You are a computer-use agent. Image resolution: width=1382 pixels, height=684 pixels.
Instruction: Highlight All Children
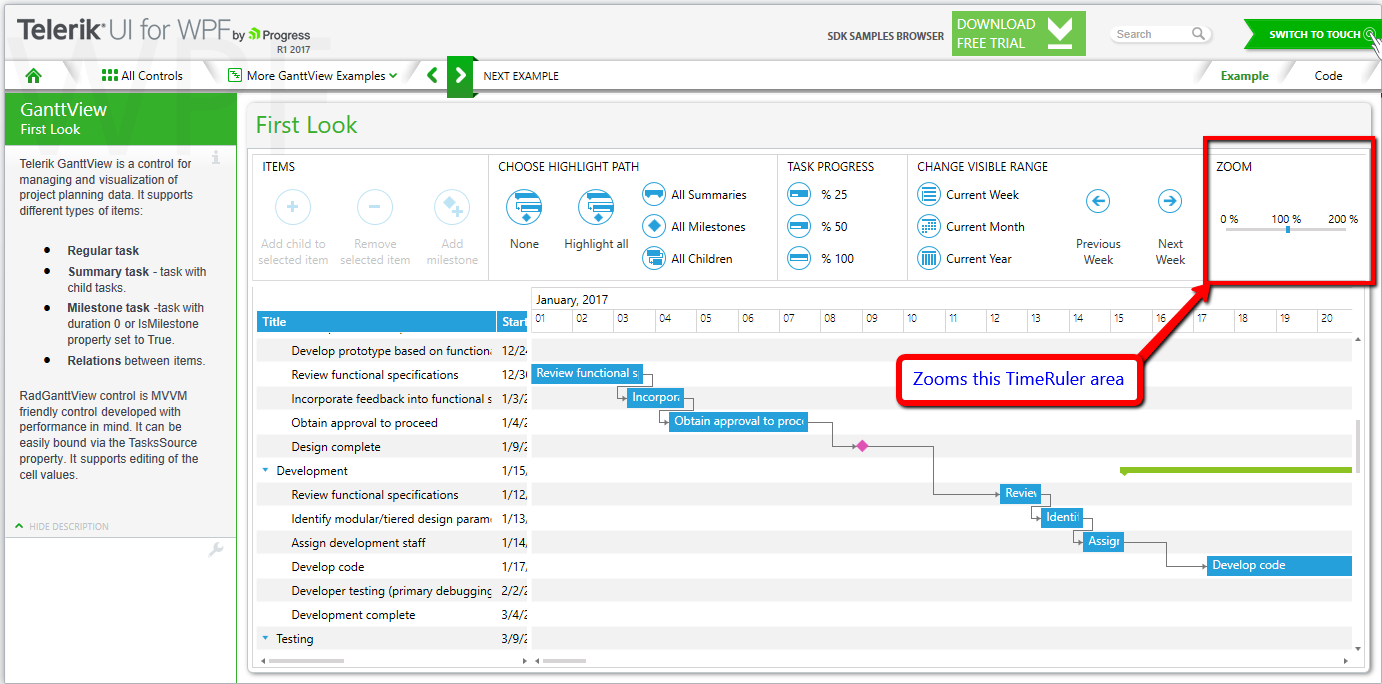687,259
